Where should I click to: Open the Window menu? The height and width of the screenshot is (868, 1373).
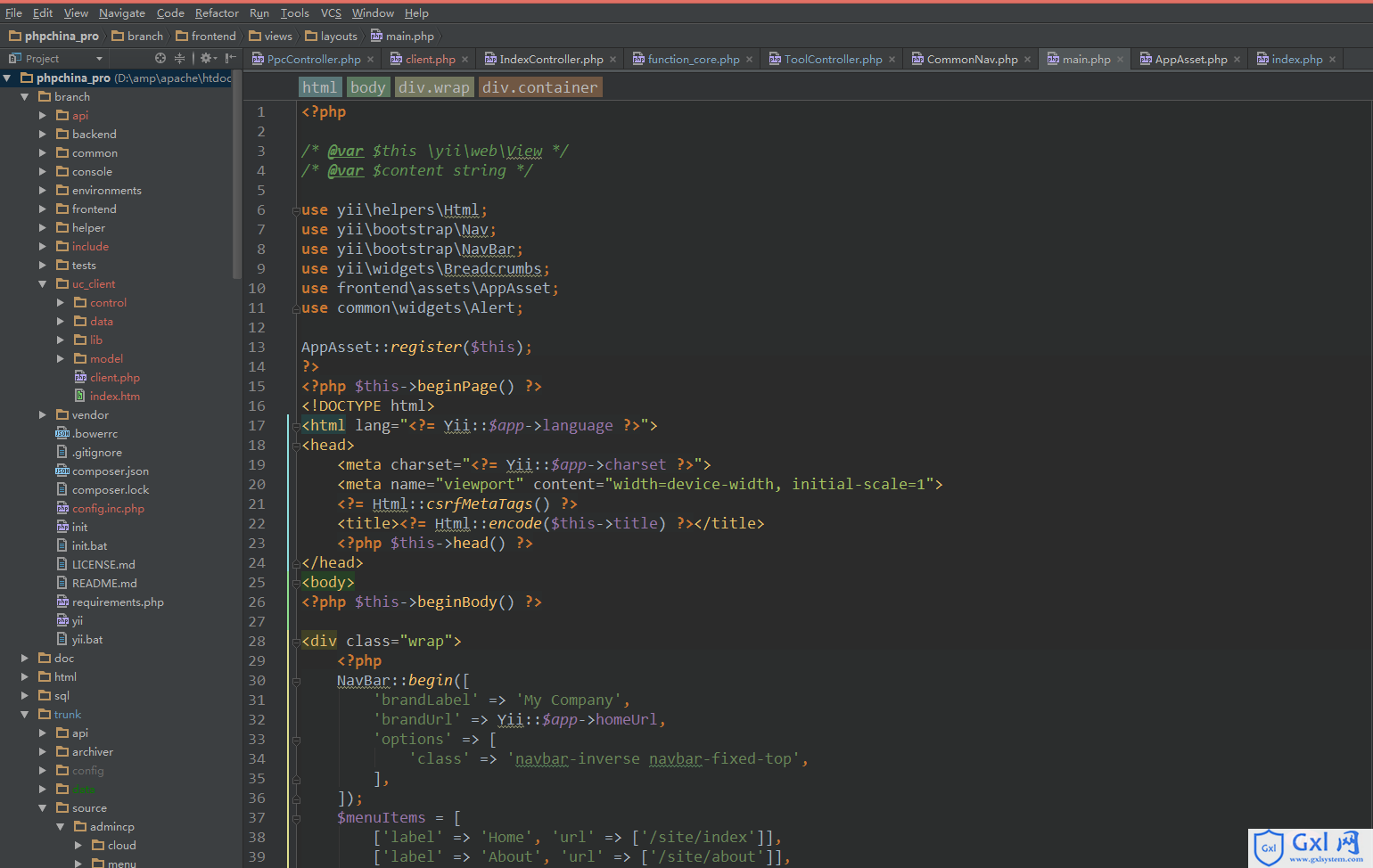coord(373,12)
